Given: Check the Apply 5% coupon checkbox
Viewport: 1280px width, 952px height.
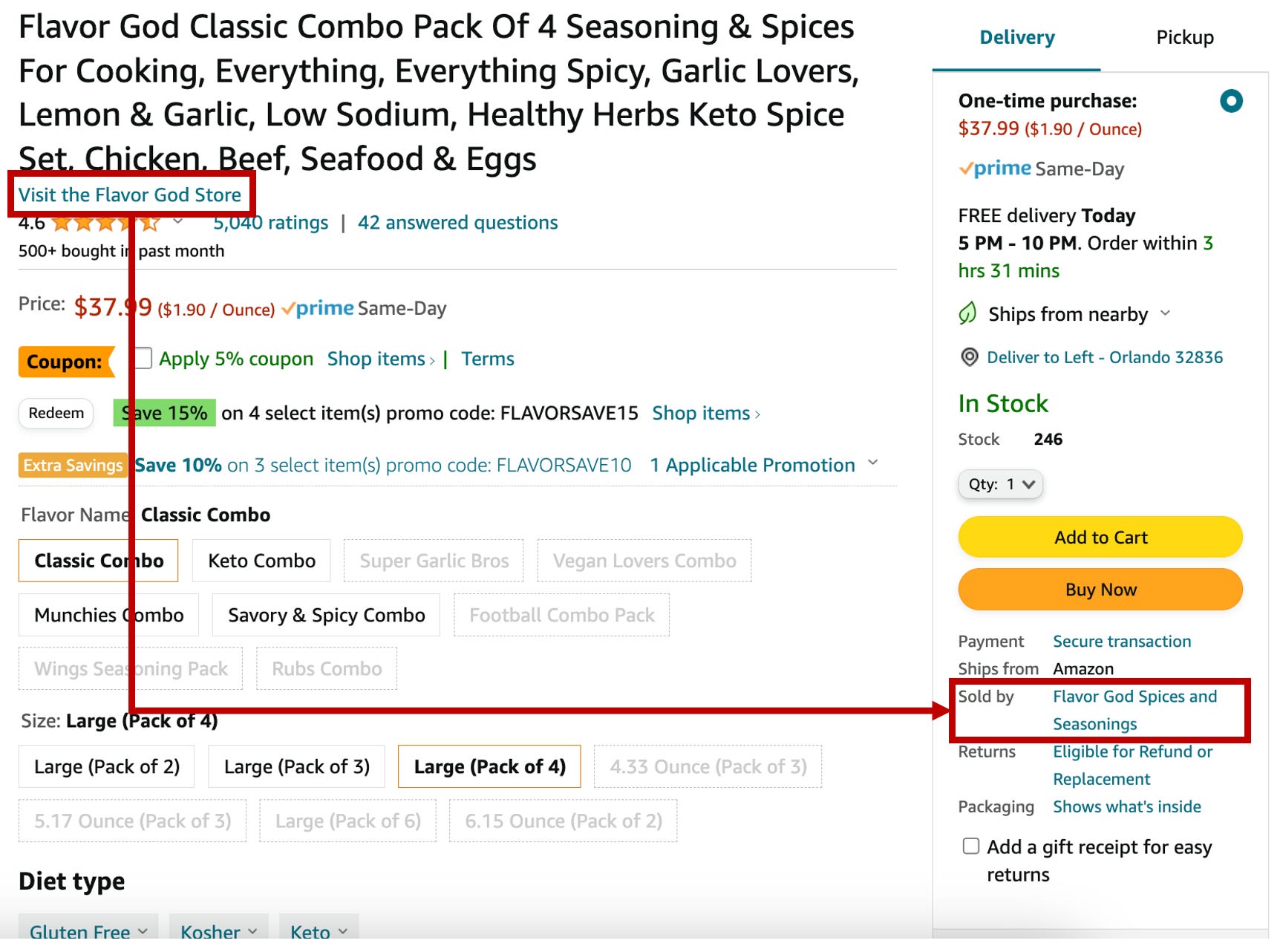Looking at the screenshot, I should click(143, 359).
